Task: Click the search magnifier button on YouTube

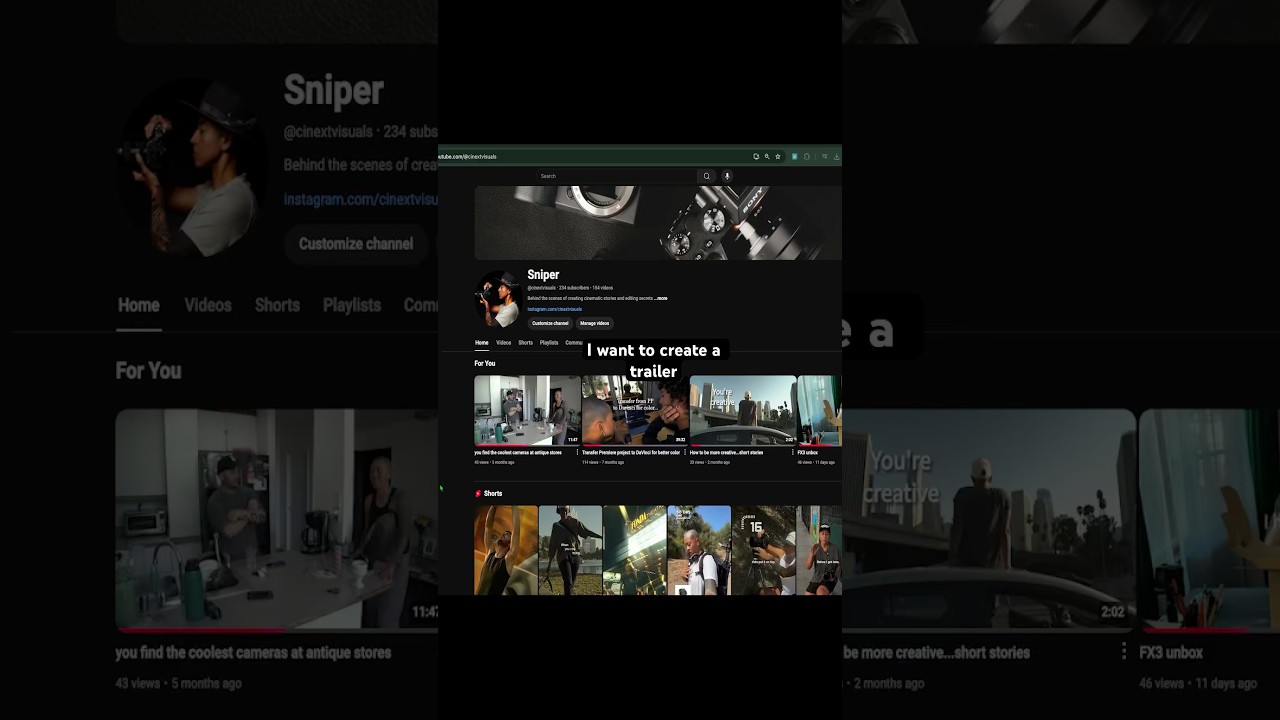Action: pyautogui.click(x=706, y=176)
